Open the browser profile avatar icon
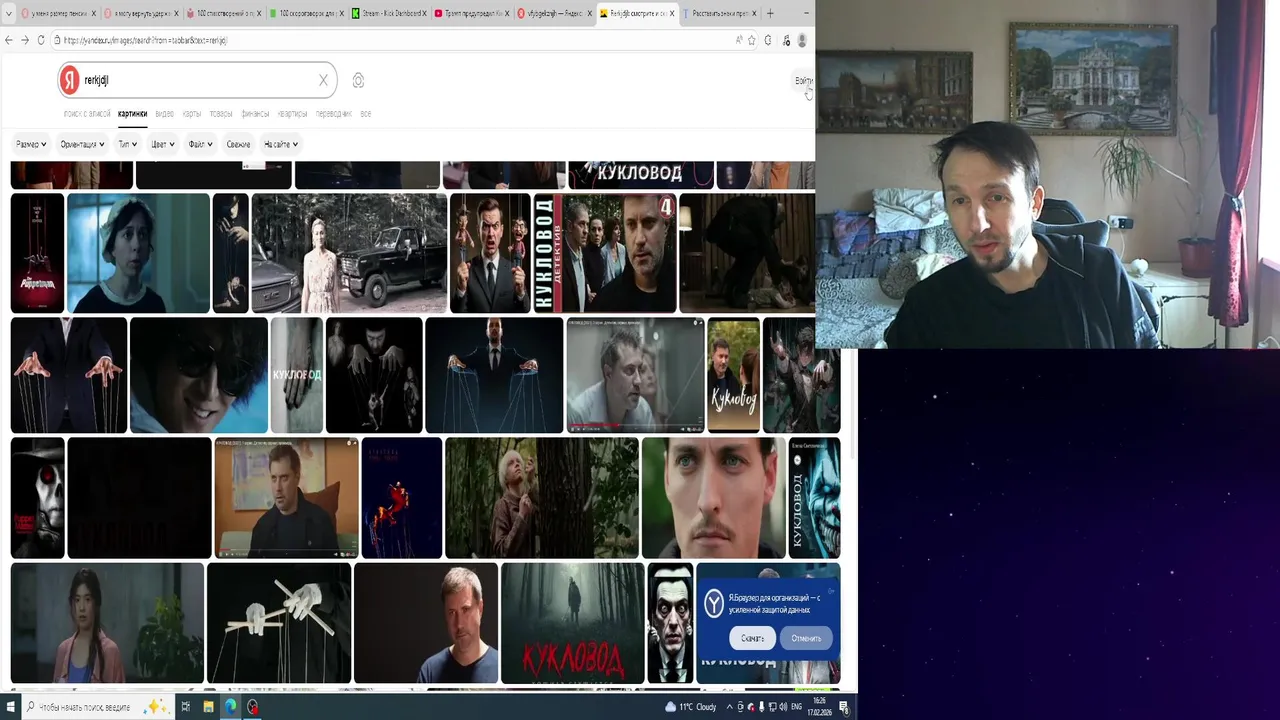The height and width of the screenshot is (720, 1280). [802, 40]
